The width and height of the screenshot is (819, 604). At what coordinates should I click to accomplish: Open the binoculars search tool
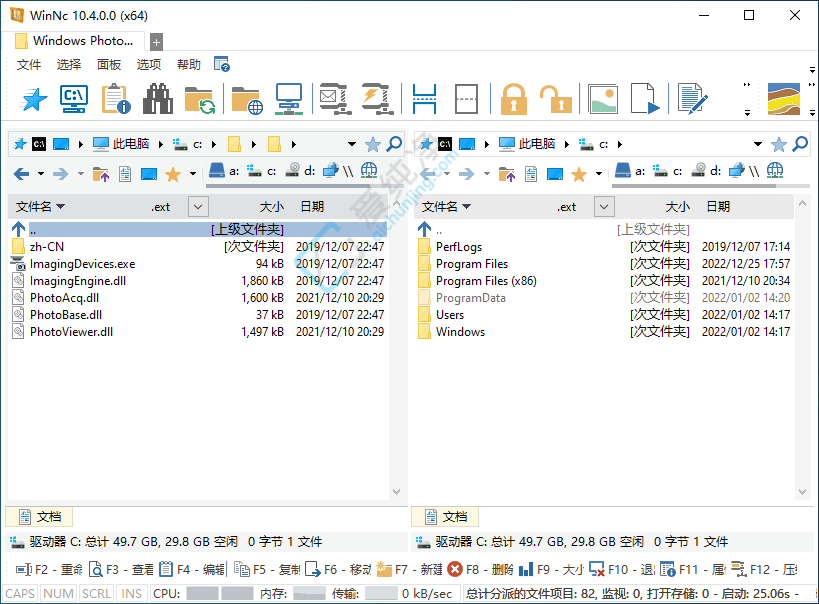(x=158, y=99)
